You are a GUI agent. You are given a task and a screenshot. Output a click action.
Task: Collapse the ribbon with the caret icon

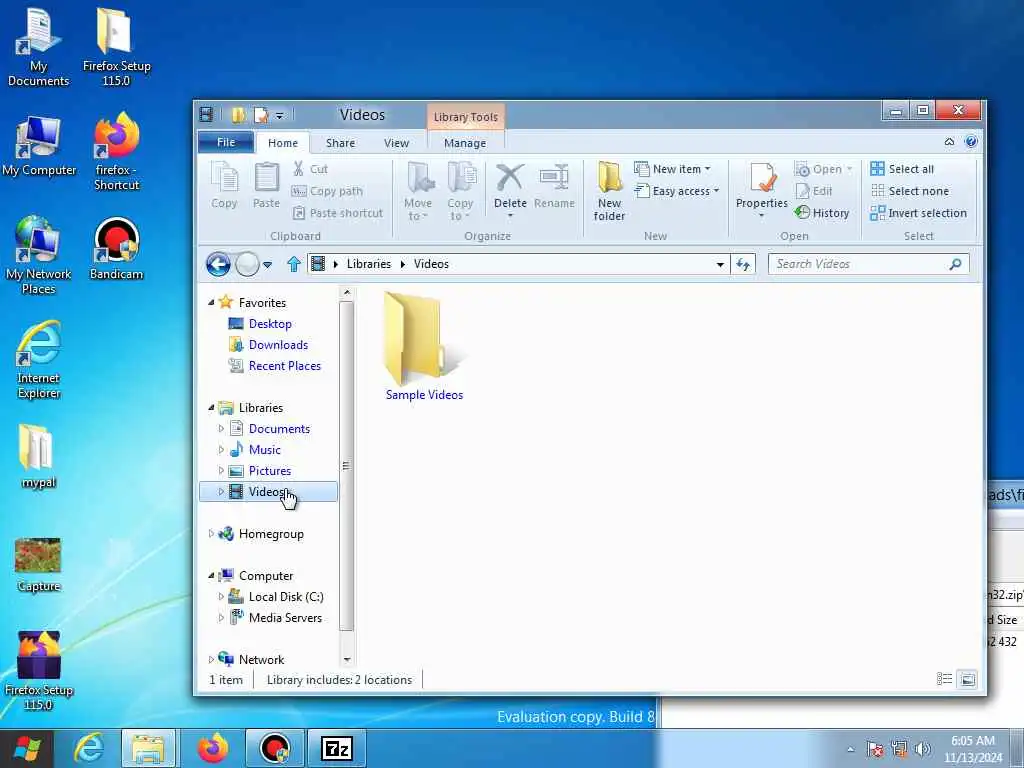(x=950, y=142)
